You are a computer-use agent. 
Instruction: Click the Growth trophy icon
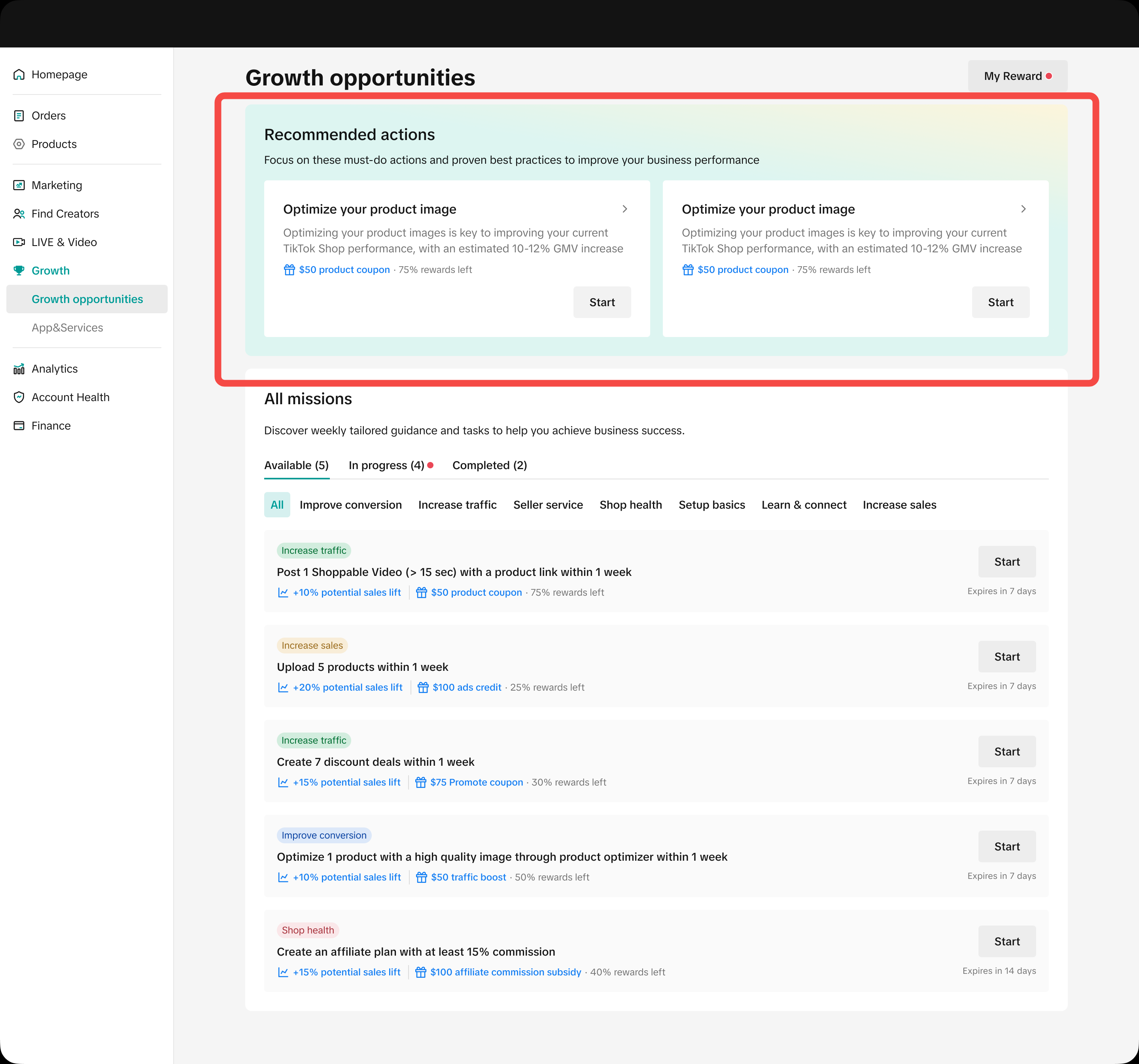point(19,271)
